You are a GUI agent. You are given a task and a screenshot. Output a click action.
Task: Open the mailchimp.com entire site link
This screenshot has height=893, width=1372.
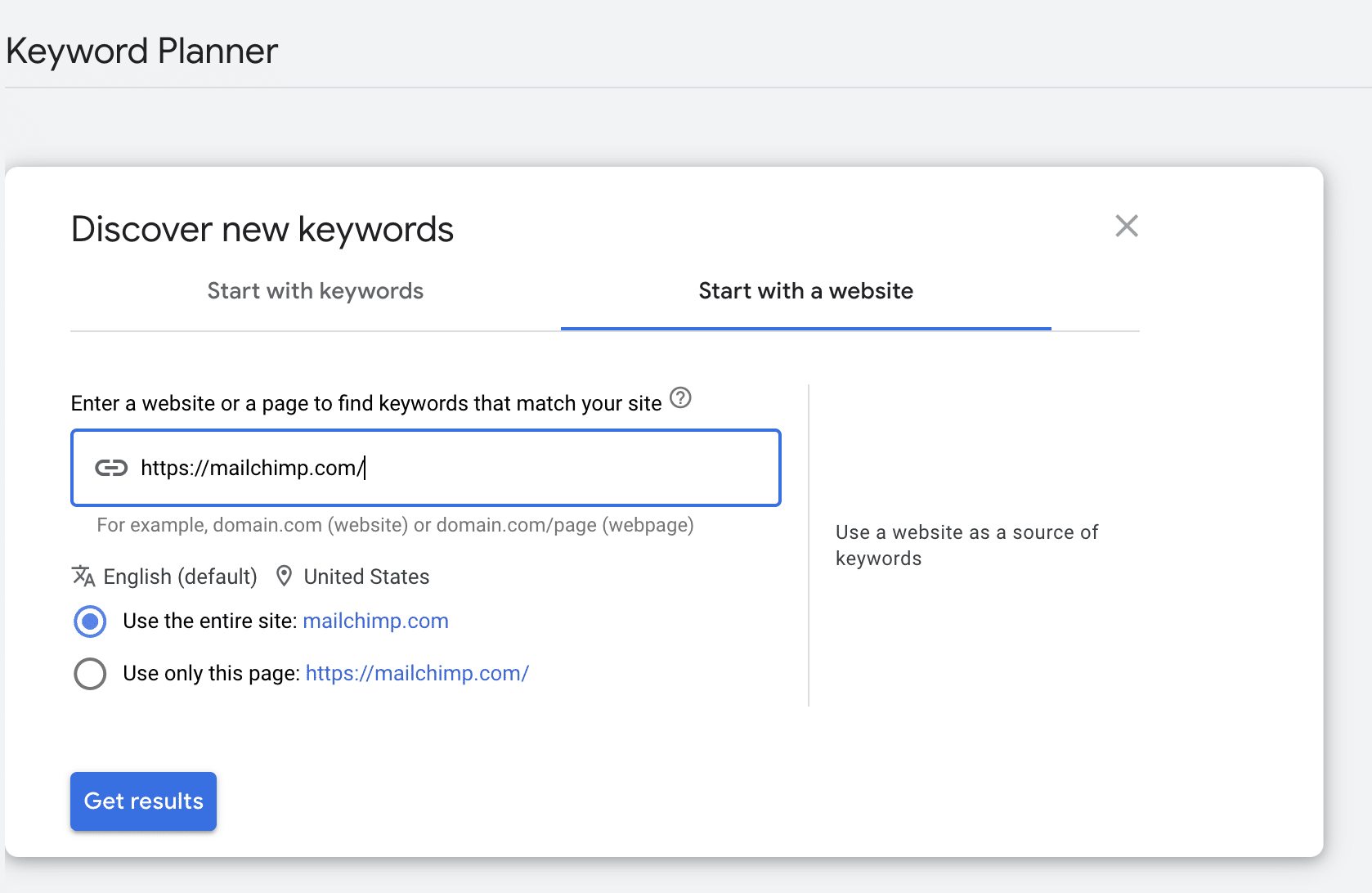click(375, 621)
